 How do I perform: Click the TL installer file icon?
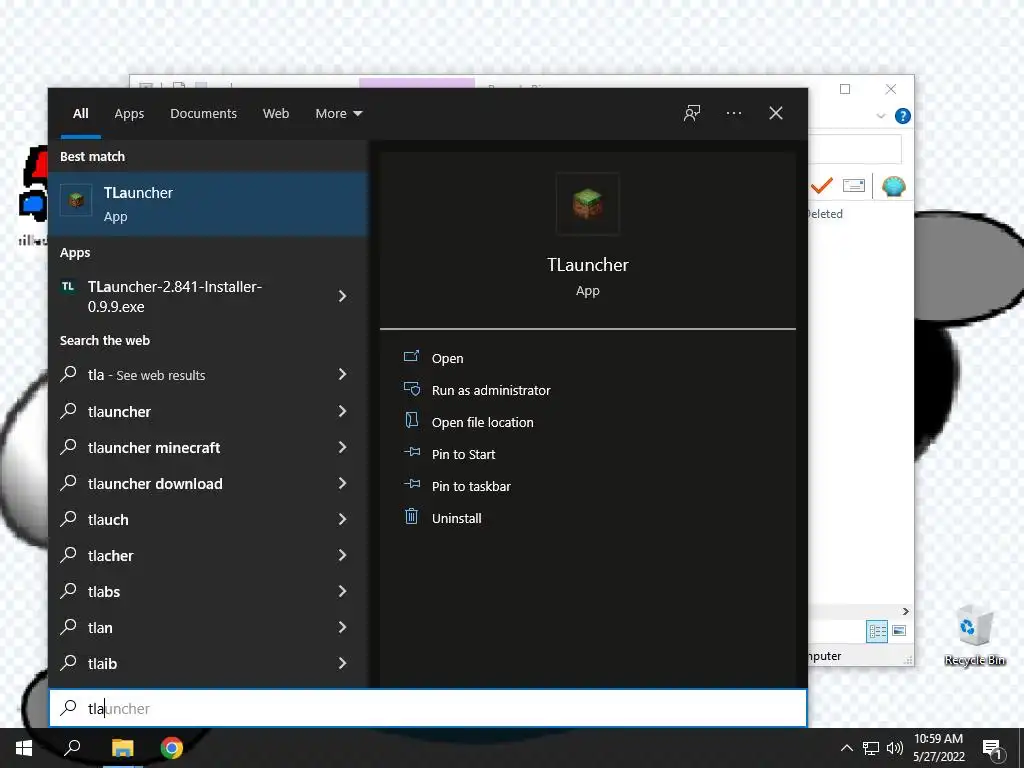tap(68, 287)
